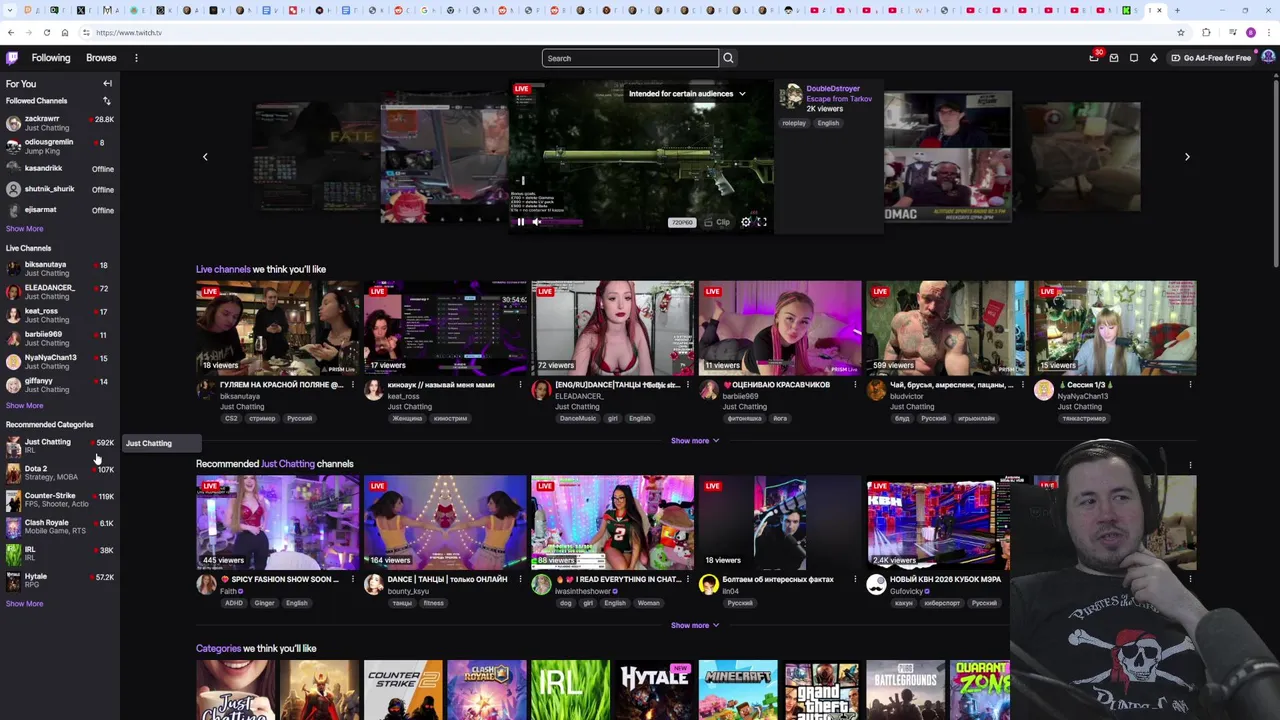Open ELEADANCER_ stream thumbnail with 72 viewers
The height and width of the screenshot is (720, 1280).
point(612,327)
